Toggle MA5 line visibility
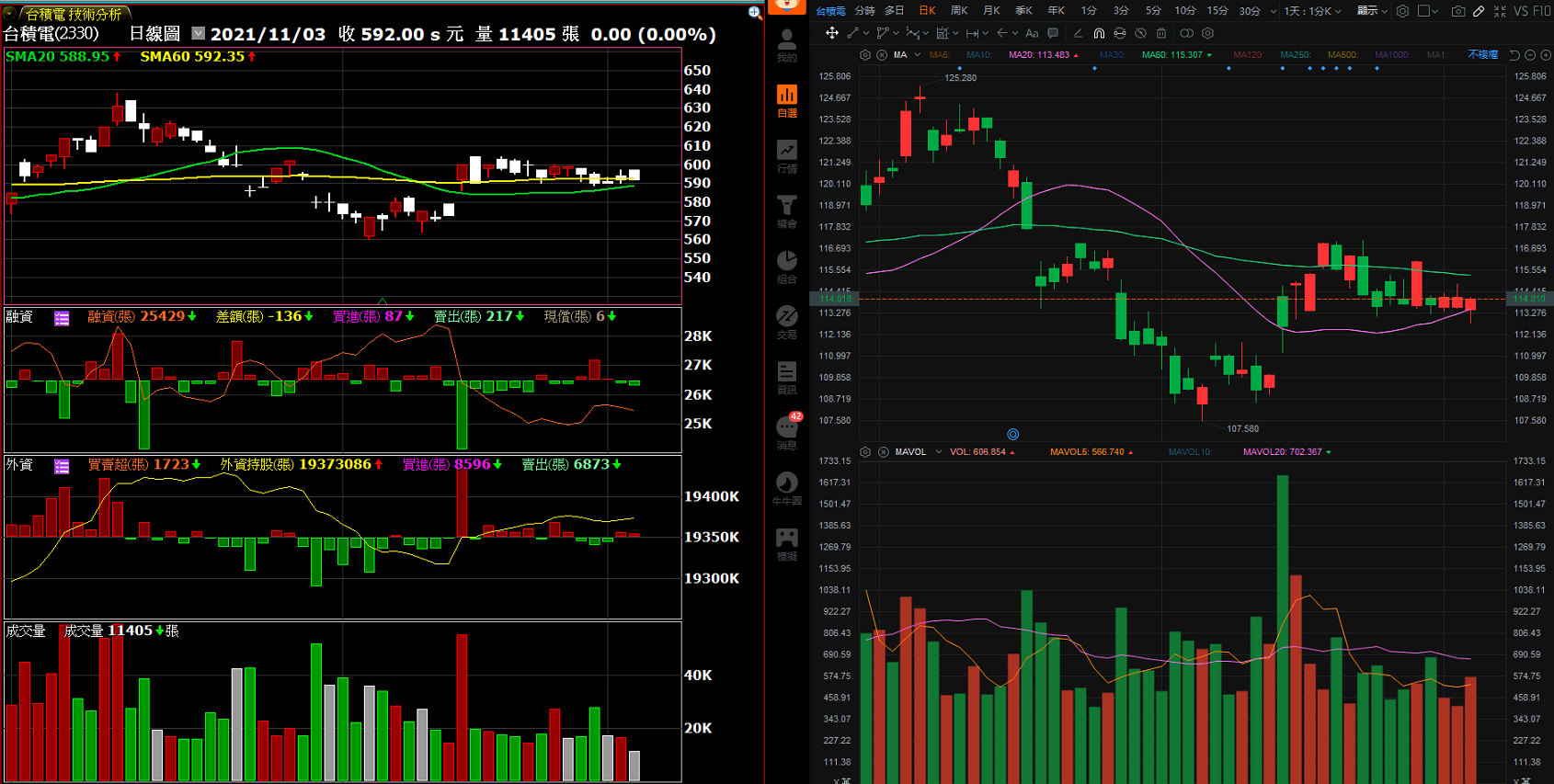The width and height of the screenshot is (1554, 784). tap(940, 55)
